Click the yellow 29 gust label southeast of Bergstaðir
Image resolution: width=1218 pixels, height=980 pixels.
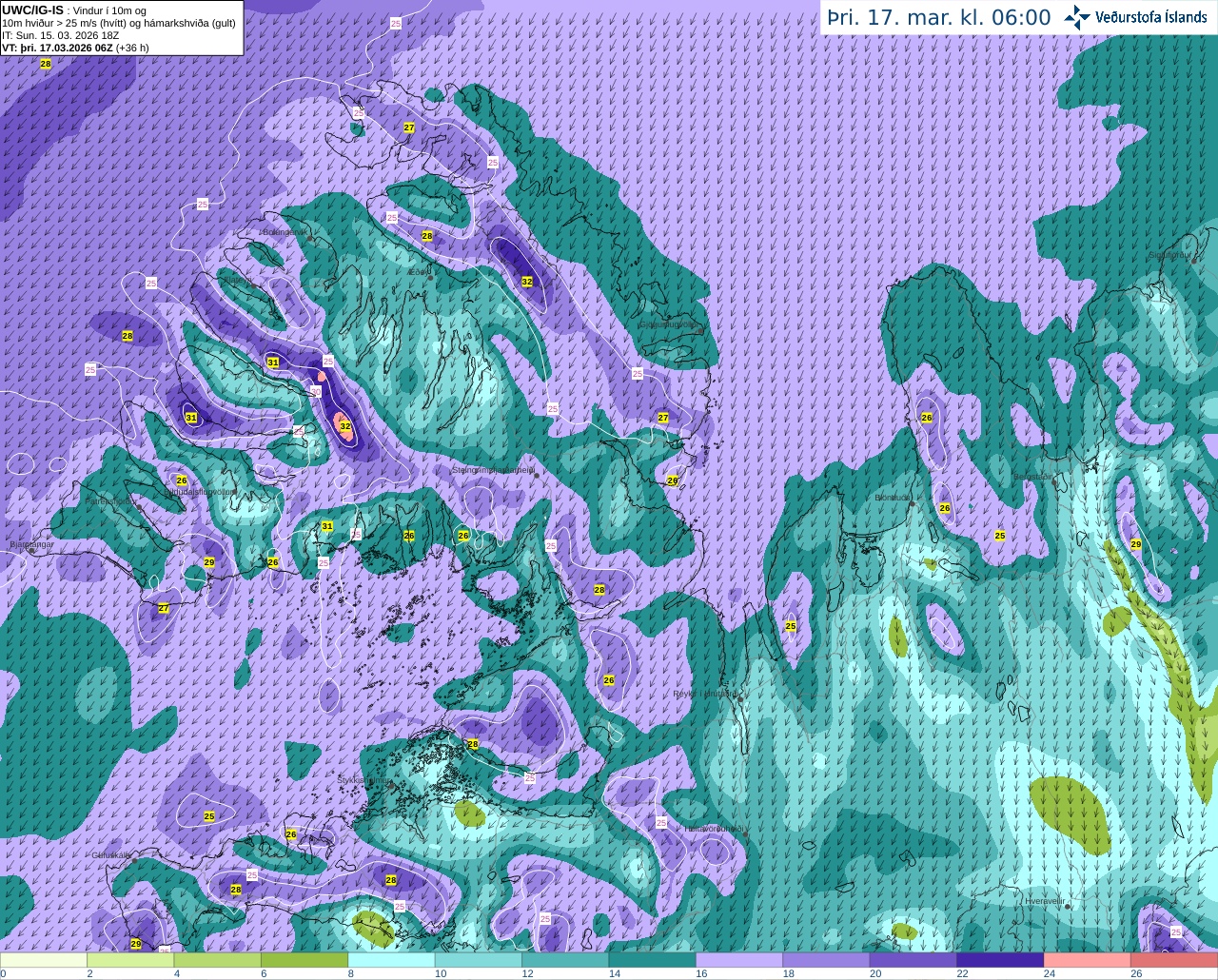pyautogui.click(x=1135, y=544)
